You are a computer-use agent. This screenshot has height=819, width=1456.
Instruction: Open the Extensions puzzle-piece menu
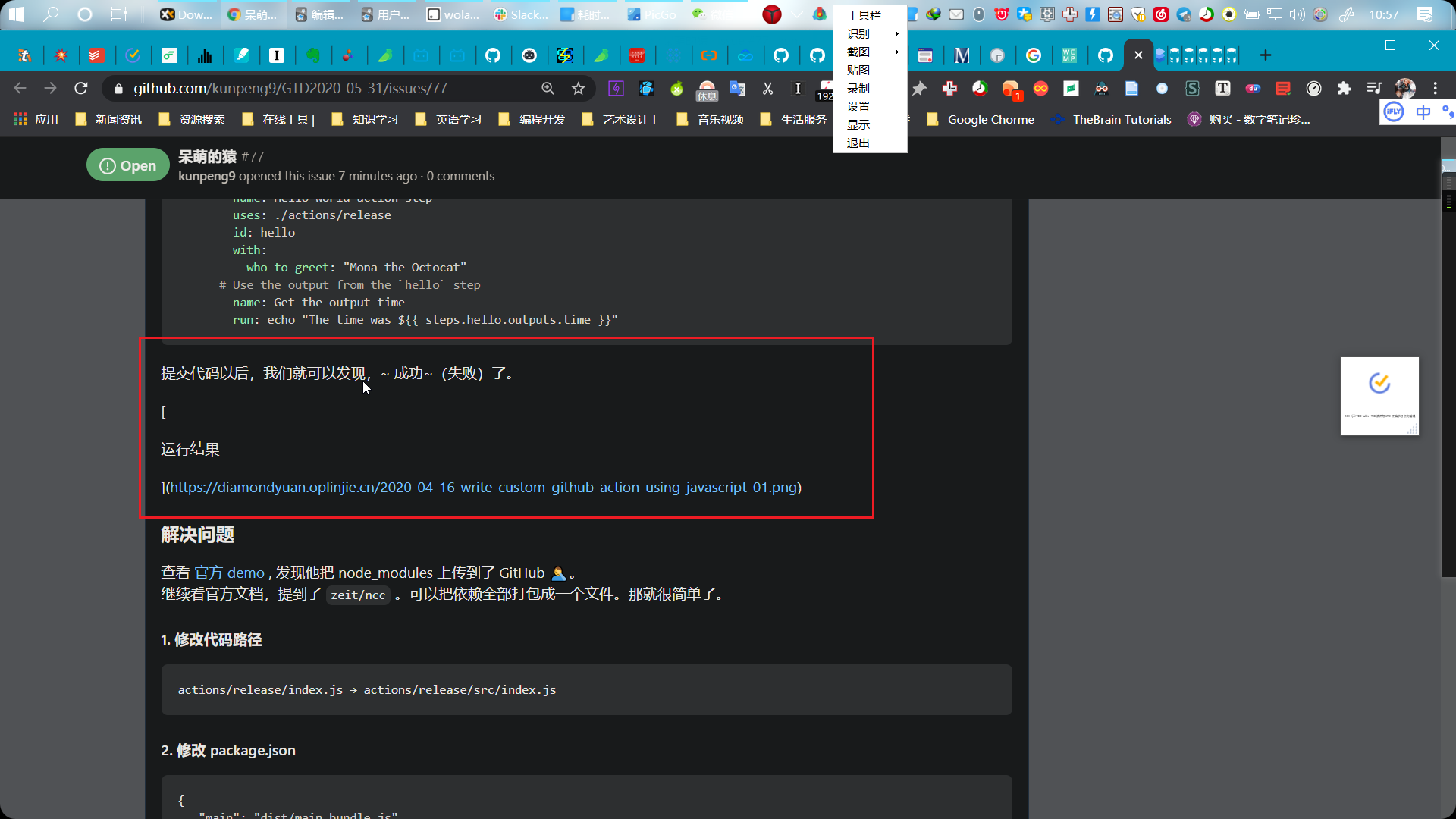click(1344, 89)
